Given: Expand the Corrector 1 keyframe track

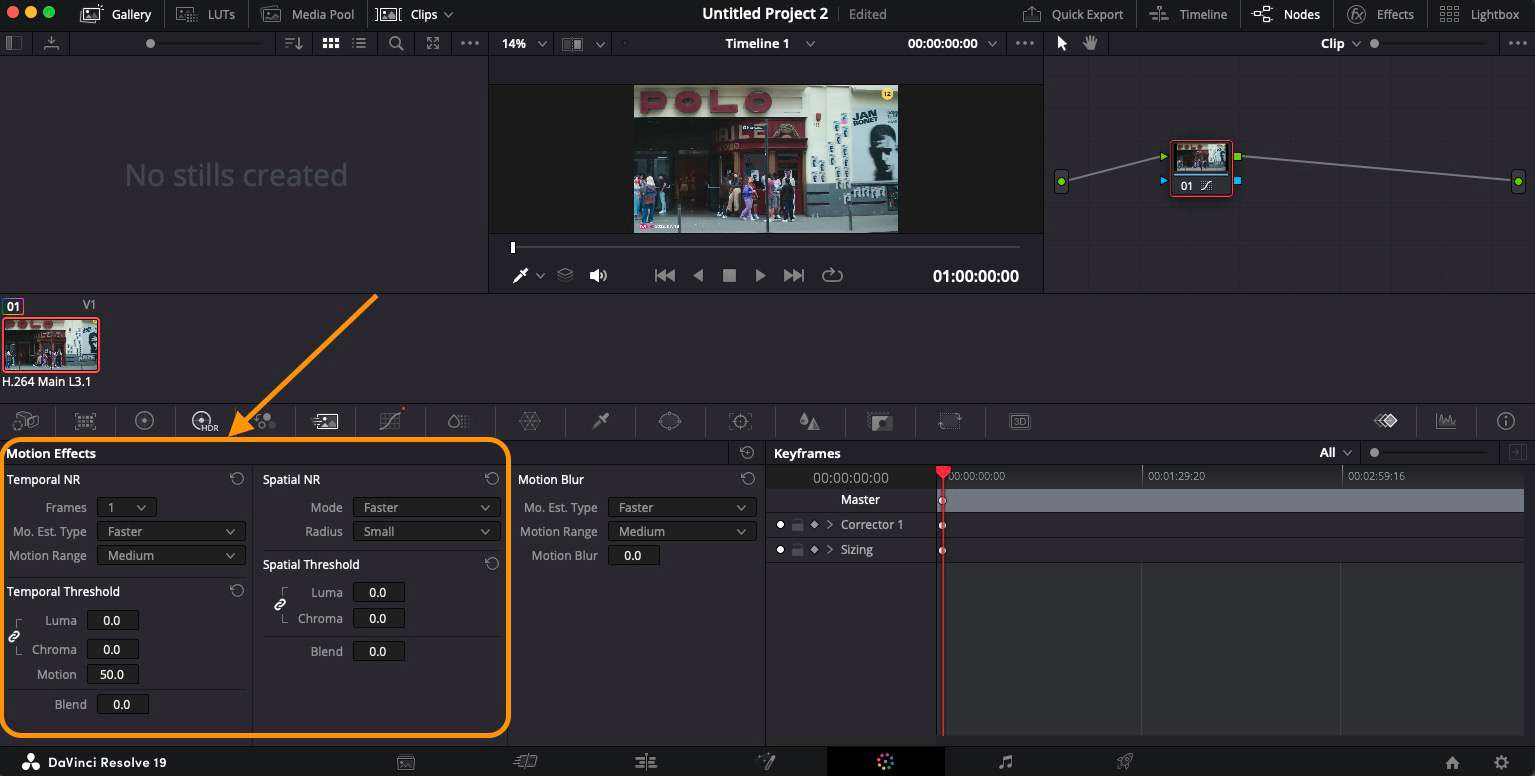Looking at the screenshot, I should 830,524.
